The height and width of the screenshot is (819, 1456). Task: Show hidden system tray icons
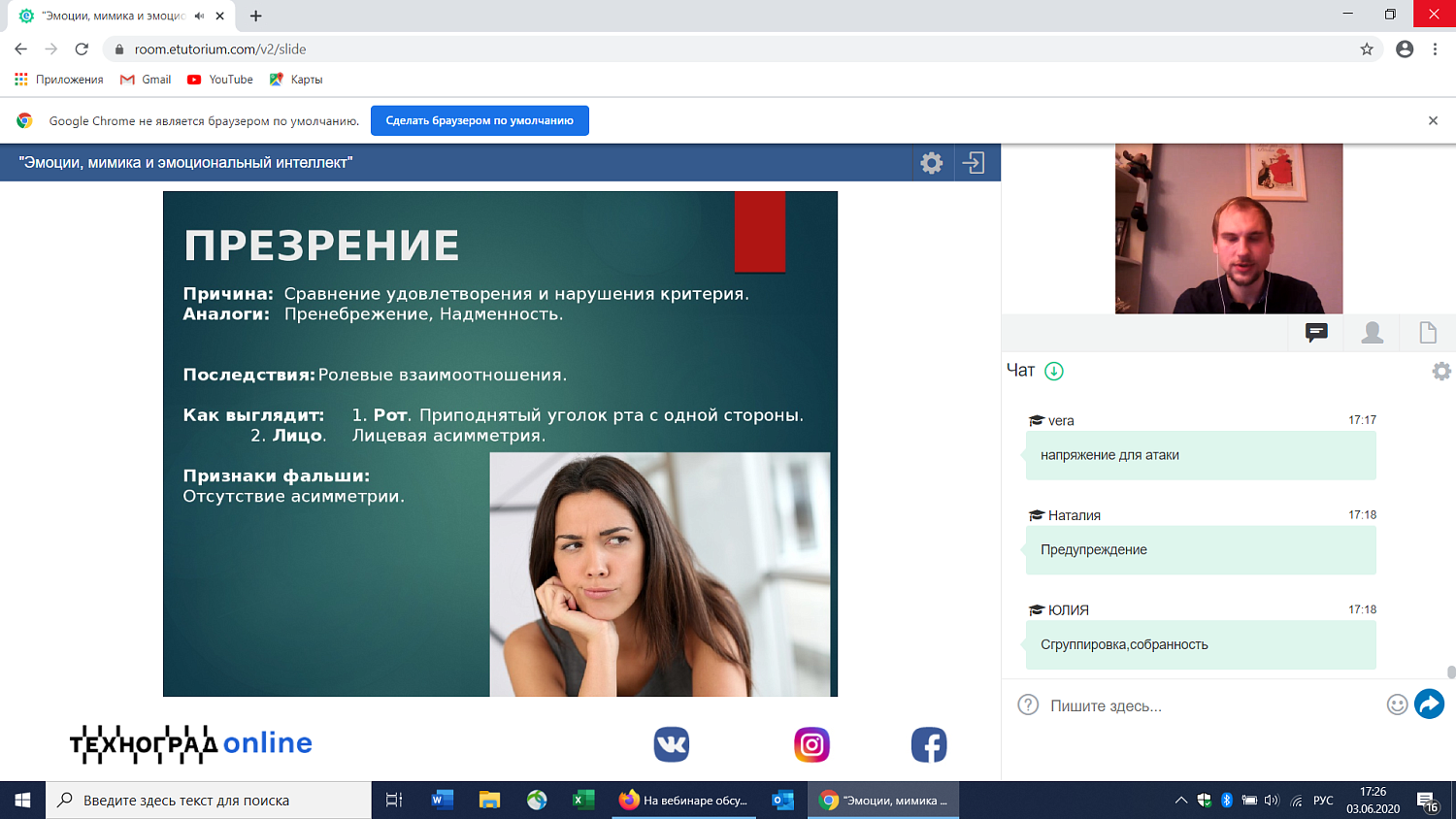click(x=1181, y=801)
